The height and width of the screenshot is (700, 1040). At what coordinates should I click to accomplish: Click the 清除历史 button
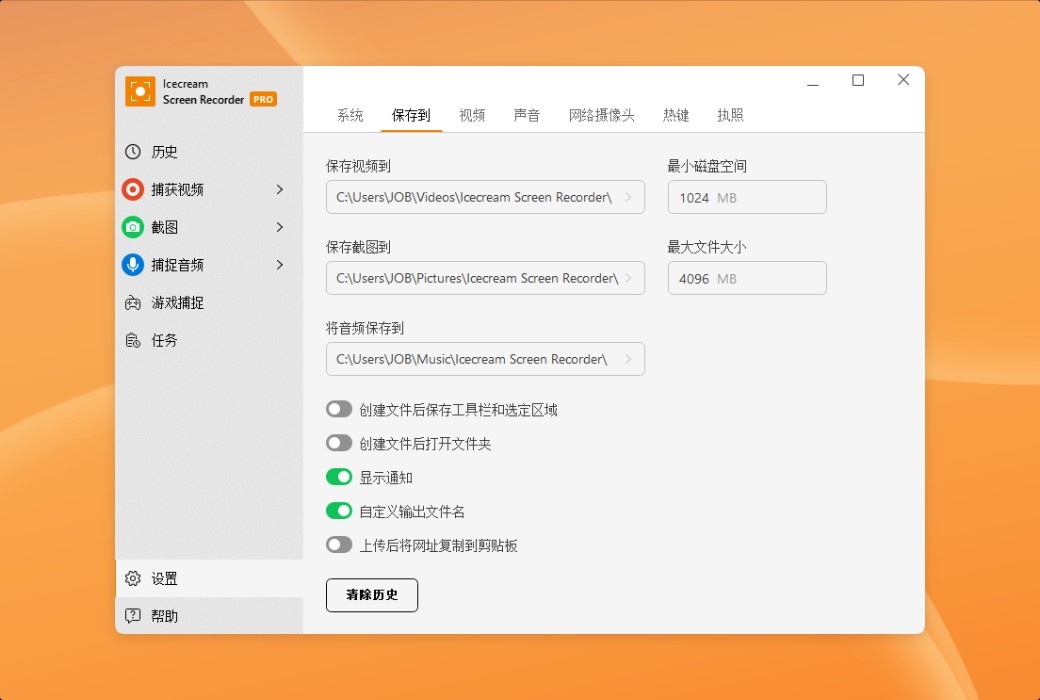coord(371,595)
